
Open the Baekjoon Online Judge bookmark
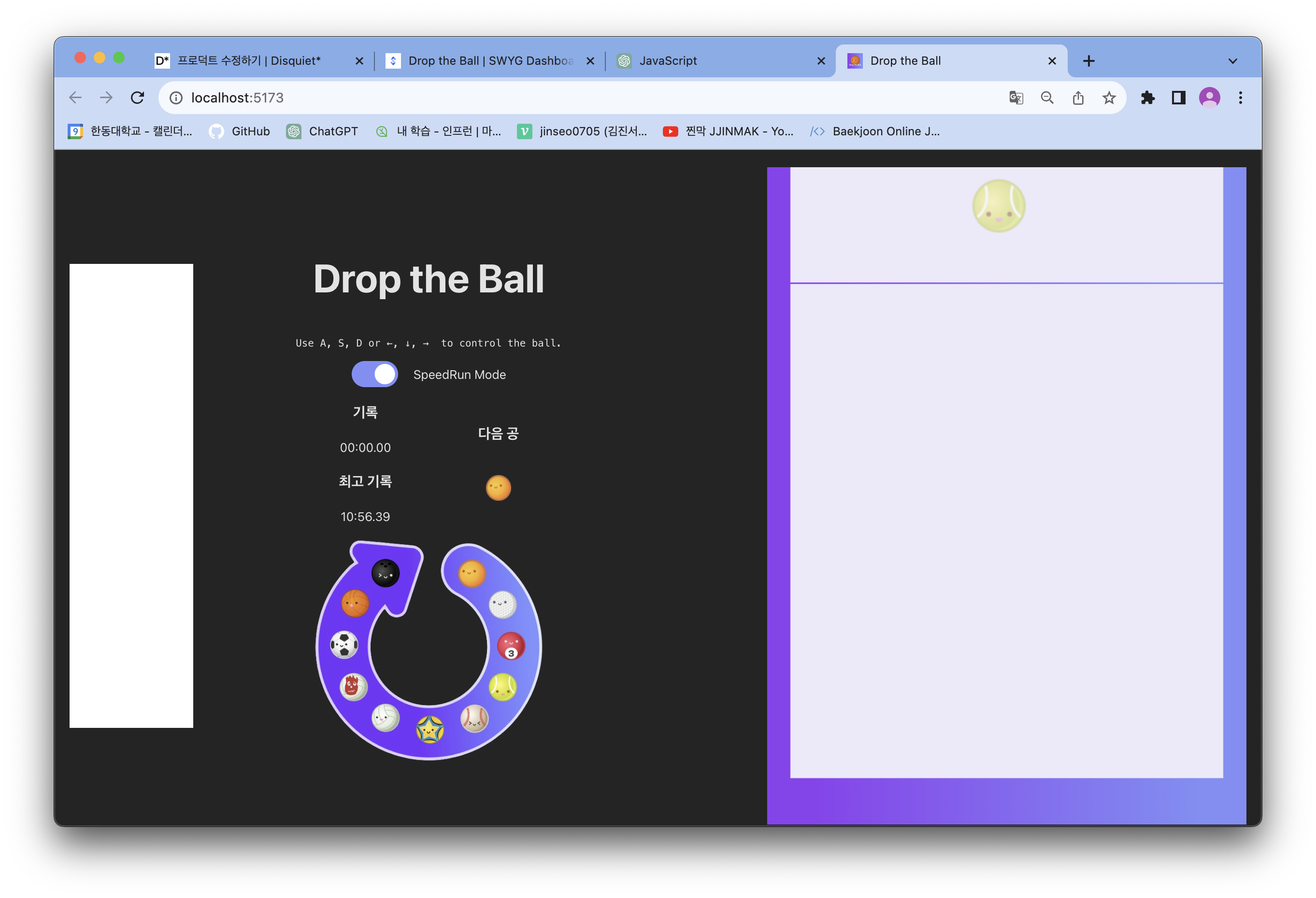pyautogui.click(x=874, y=131)
